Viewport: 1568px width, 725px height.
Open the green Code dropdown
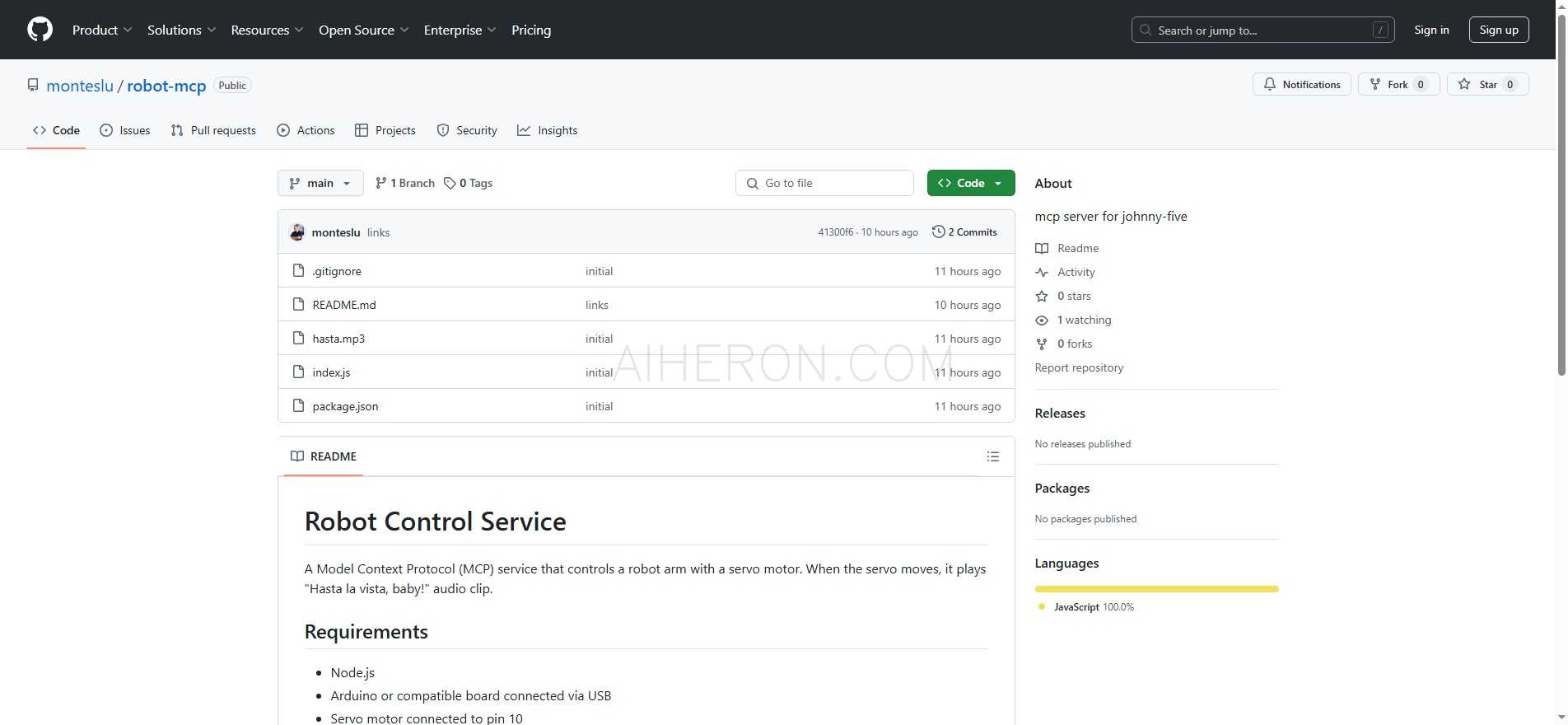pyautogui.click(x=971, y=183)
